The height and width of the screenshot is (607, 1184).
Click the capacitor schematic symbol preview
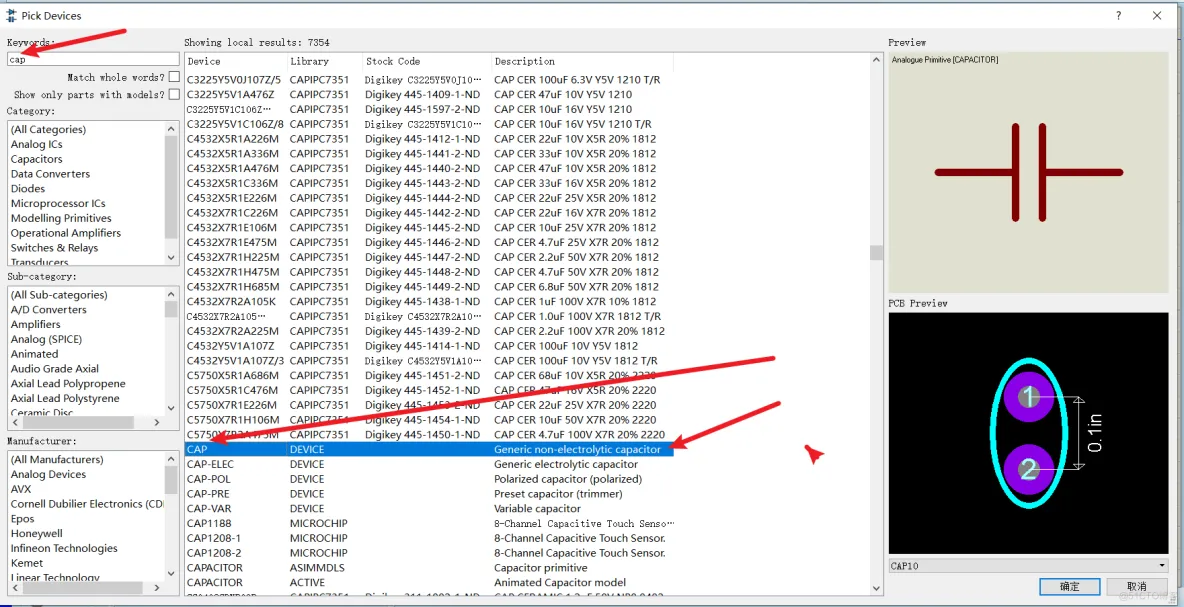tap(1028, 173)
